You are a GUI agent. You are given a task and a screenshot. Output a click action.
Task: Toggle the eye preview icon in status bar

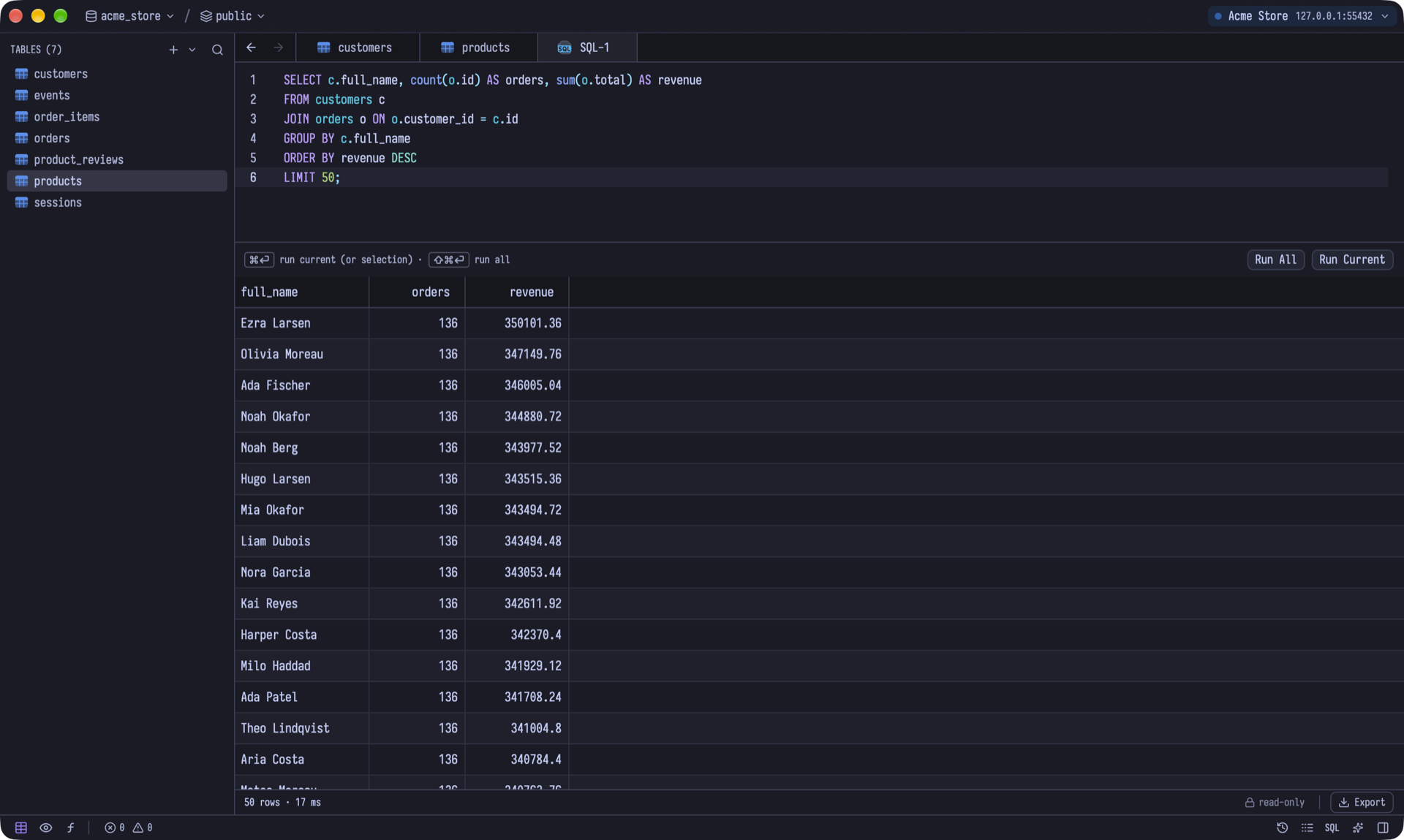[x=45, y=828]
